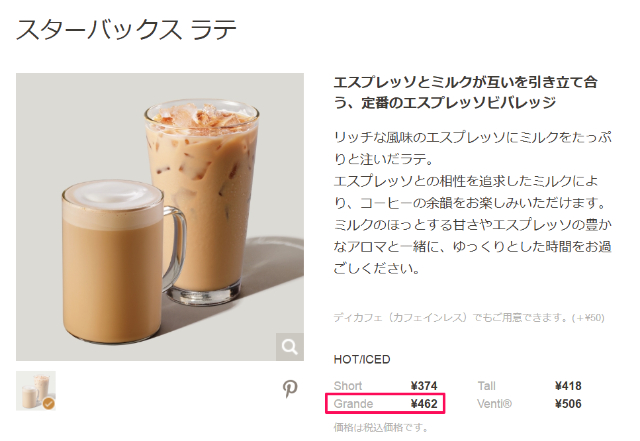Click the bold エスプレッソとミルク headline
Screen dimensions: 640x441
(x=466, y=92)
